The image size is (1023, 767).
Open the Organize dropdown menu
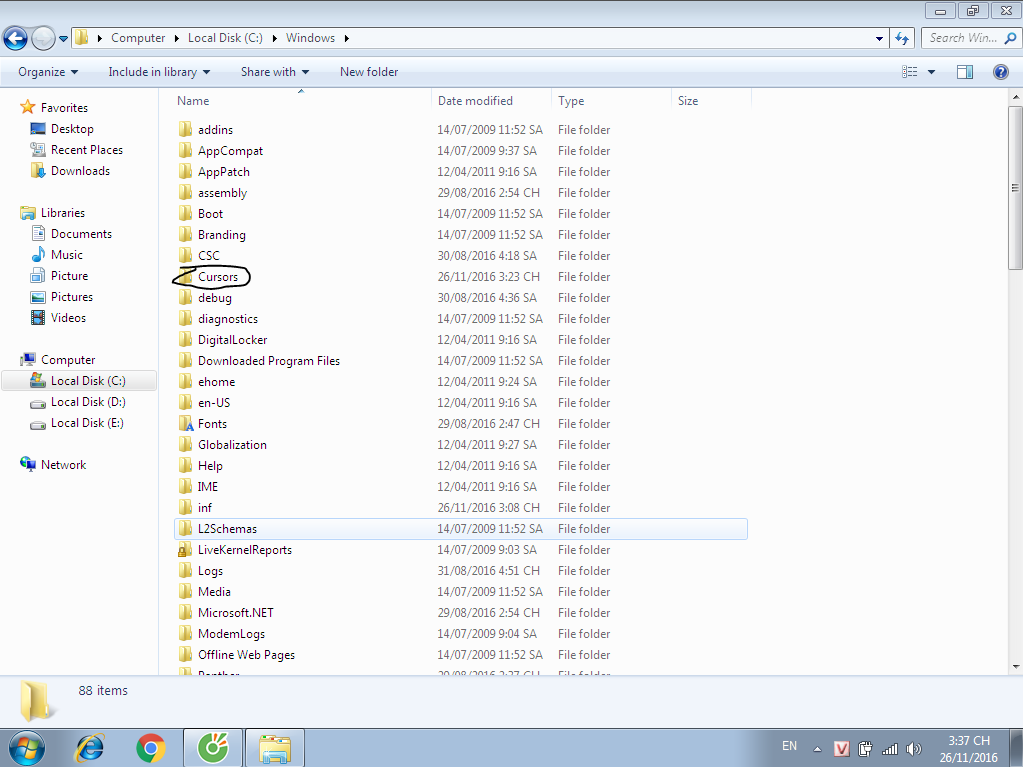[x=47, y=72]
